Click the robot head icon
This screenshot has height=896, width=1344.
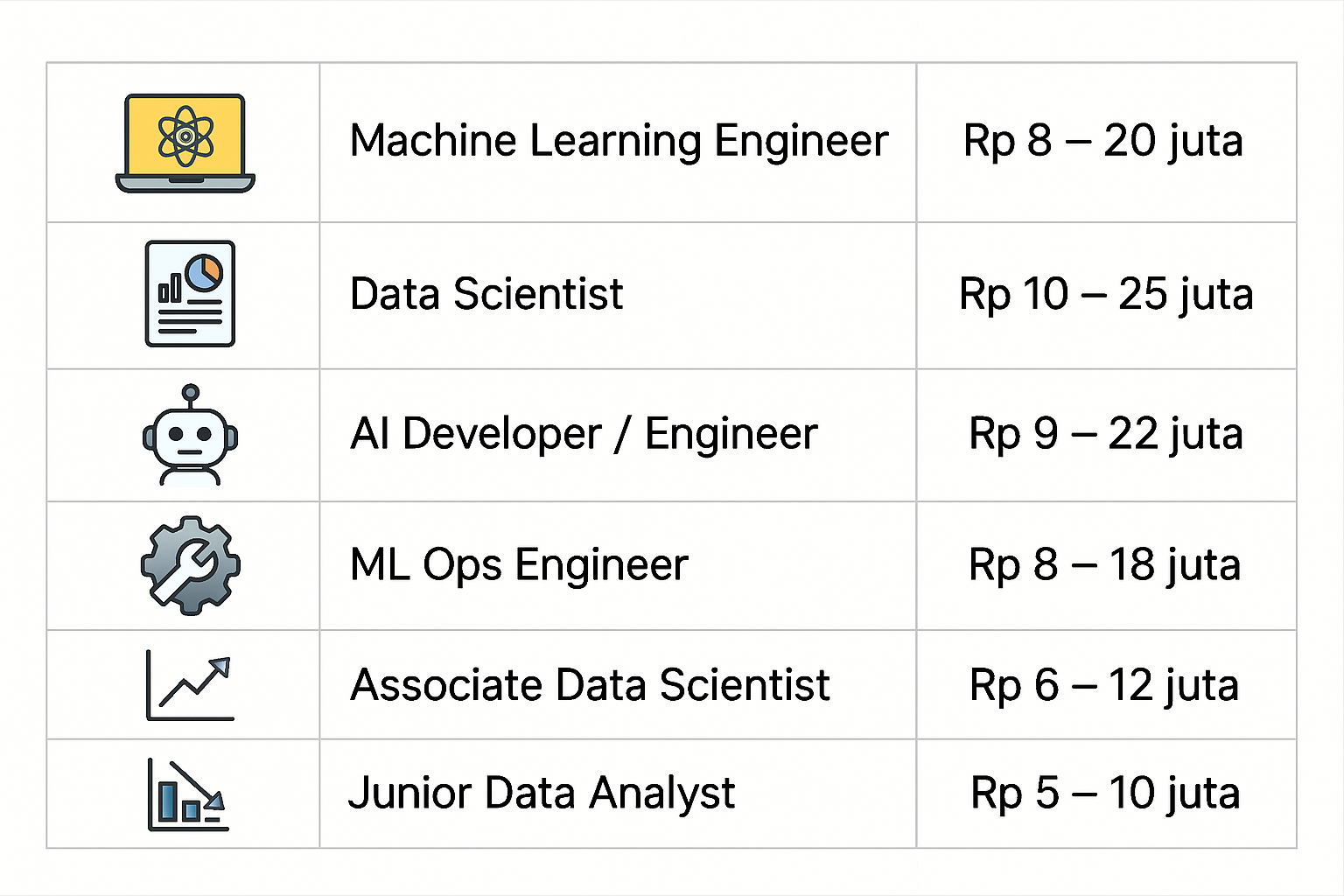pyautogui.click(x=190, y=435)
